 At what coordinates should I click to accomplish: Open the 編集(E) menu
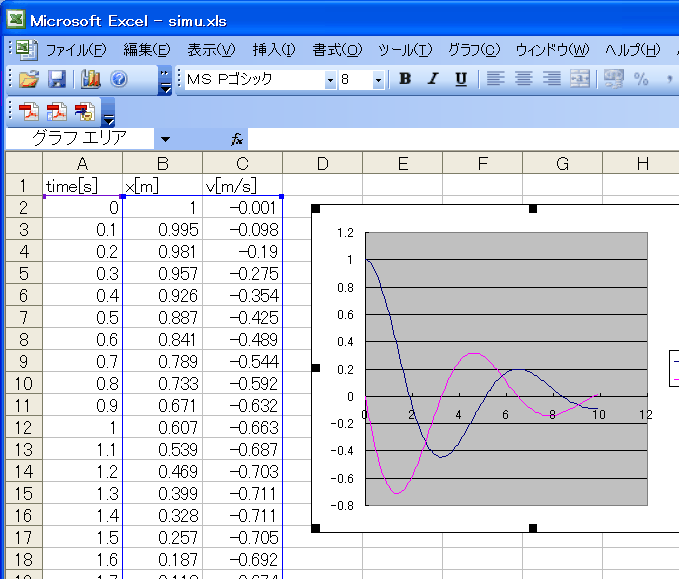[x=147, y=50]
